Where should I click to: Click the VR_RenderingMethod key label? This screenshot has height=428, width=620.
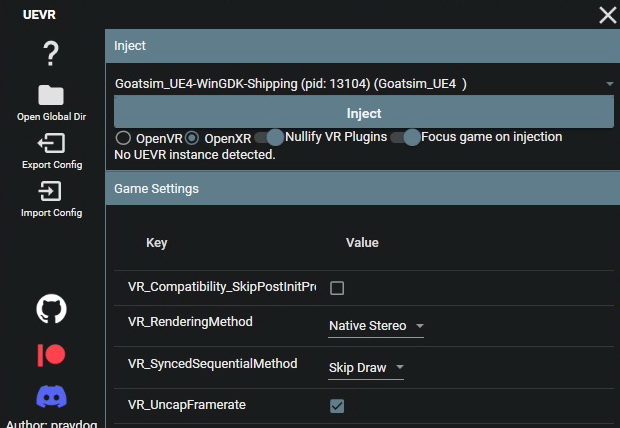[190, 322]
